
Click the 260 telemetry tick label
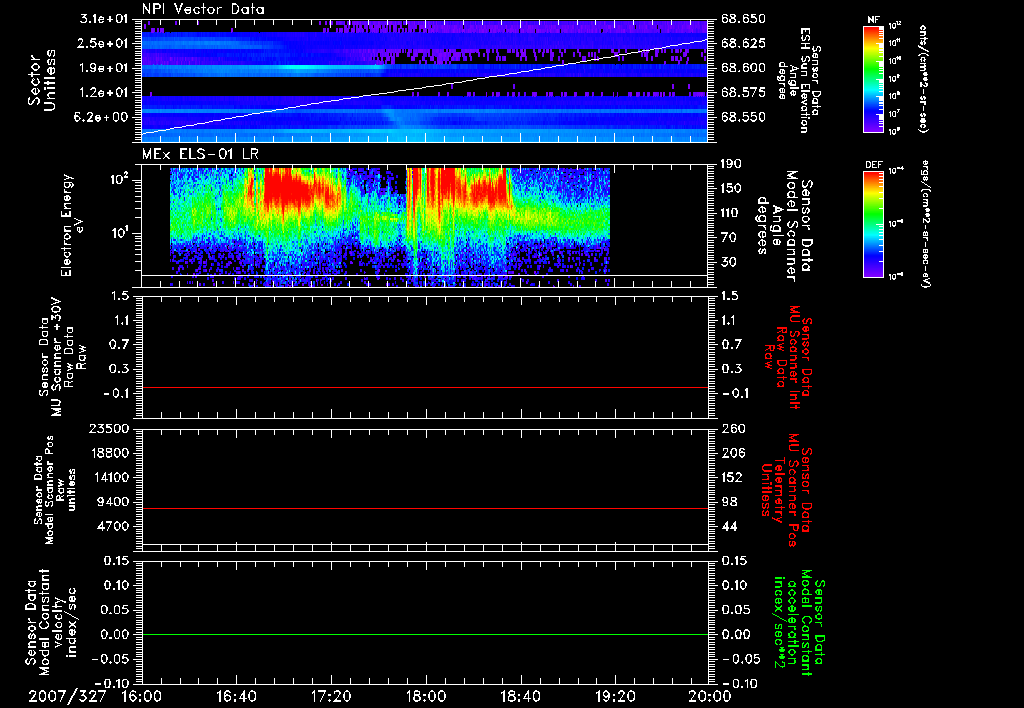pos(733,428)
